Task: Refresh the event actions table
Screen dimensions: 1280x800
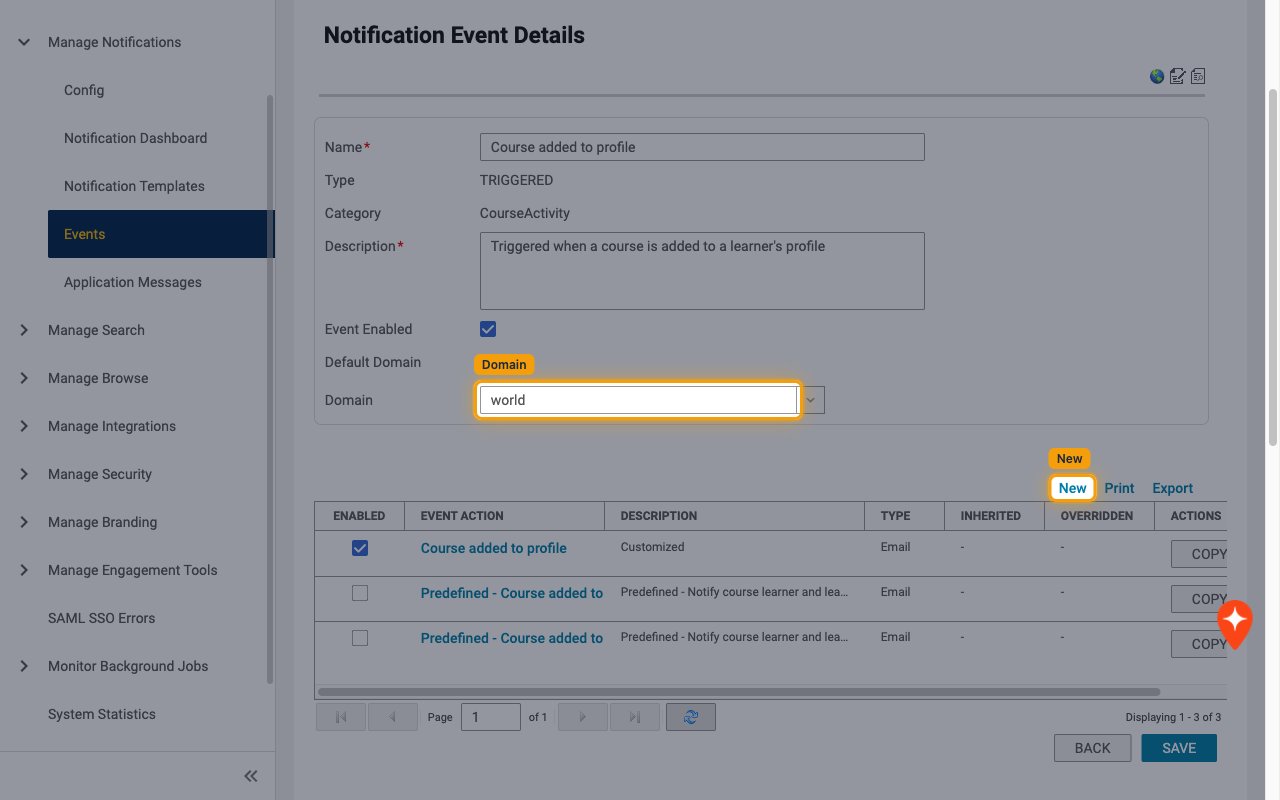Action: tap(691, 717)
